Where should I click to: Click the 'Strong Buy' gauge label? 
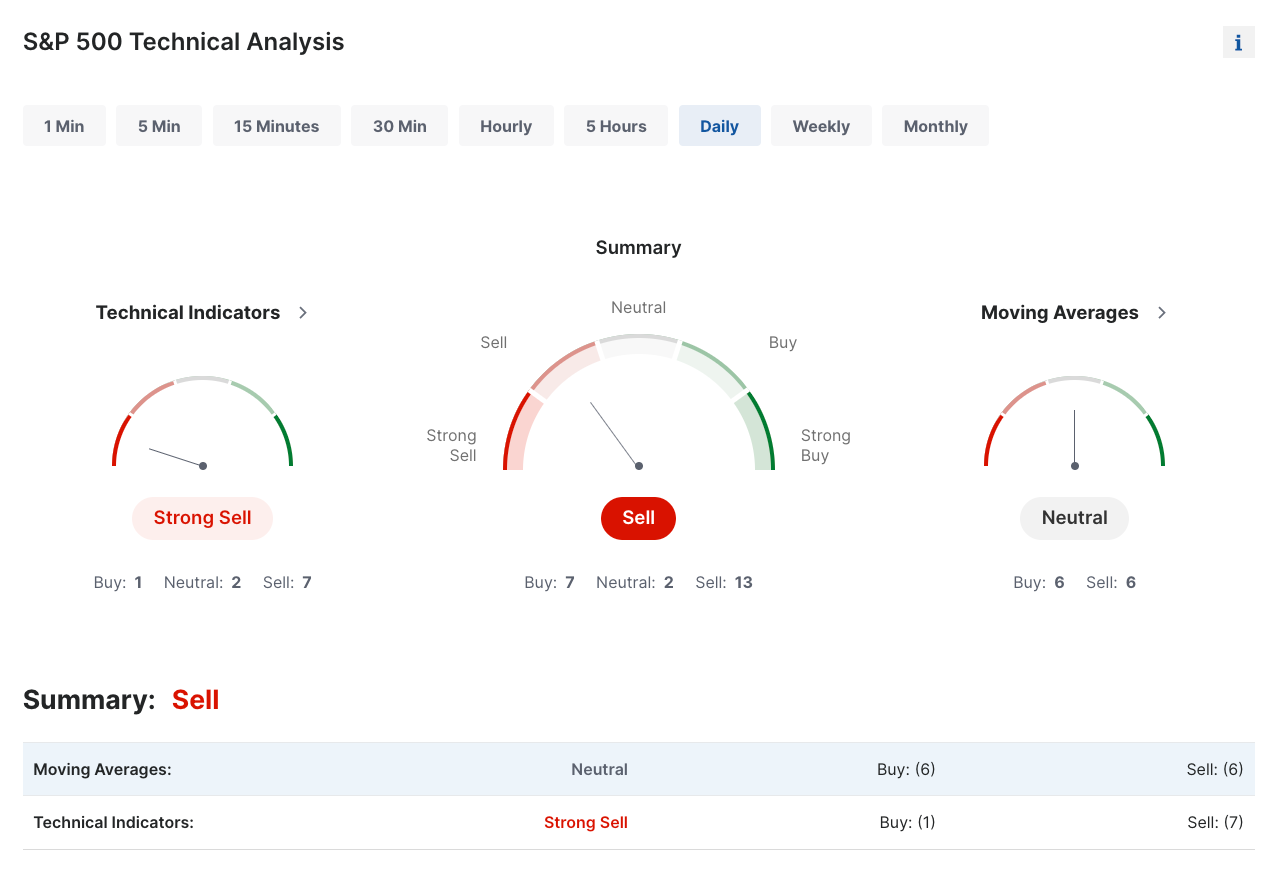(x=825, y=445)
